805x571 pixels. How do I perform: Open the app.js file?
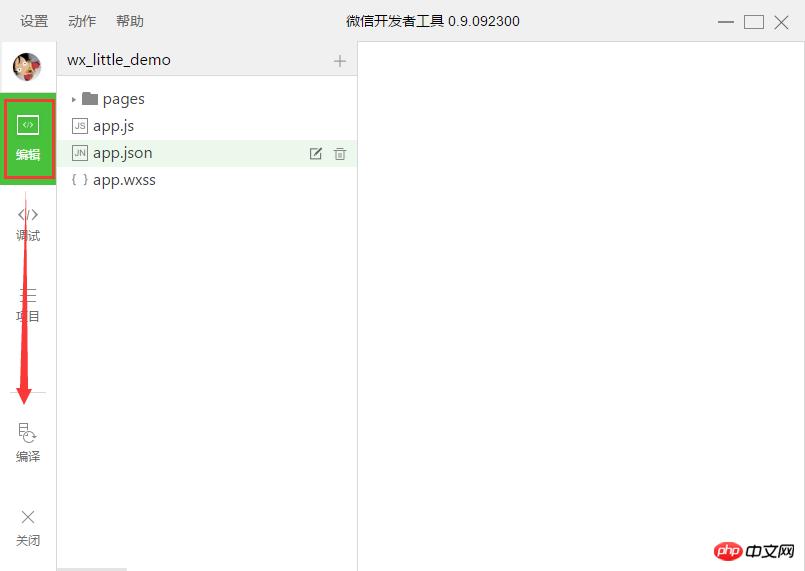[113, 126]
